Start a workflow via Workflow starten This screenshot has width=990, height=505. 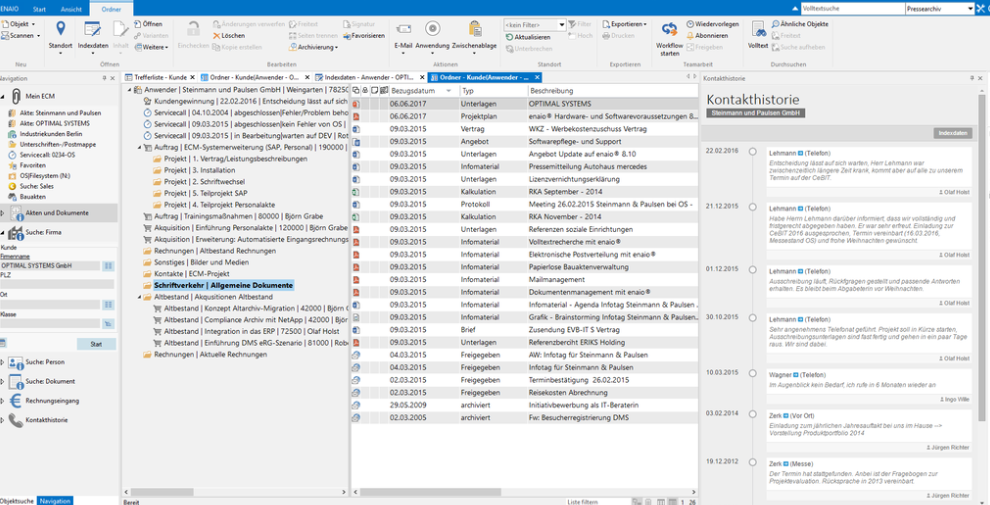pyautogui.click(x=669, y=31)
